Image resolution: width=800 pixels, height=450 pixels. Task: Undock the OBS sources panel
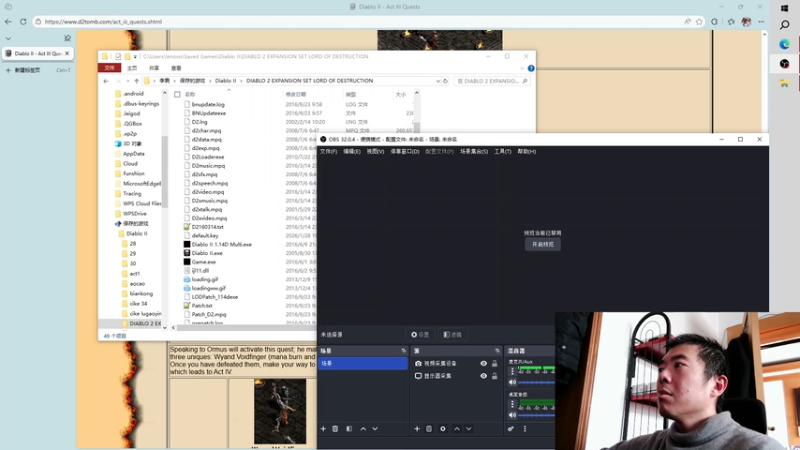pos(497,351)
